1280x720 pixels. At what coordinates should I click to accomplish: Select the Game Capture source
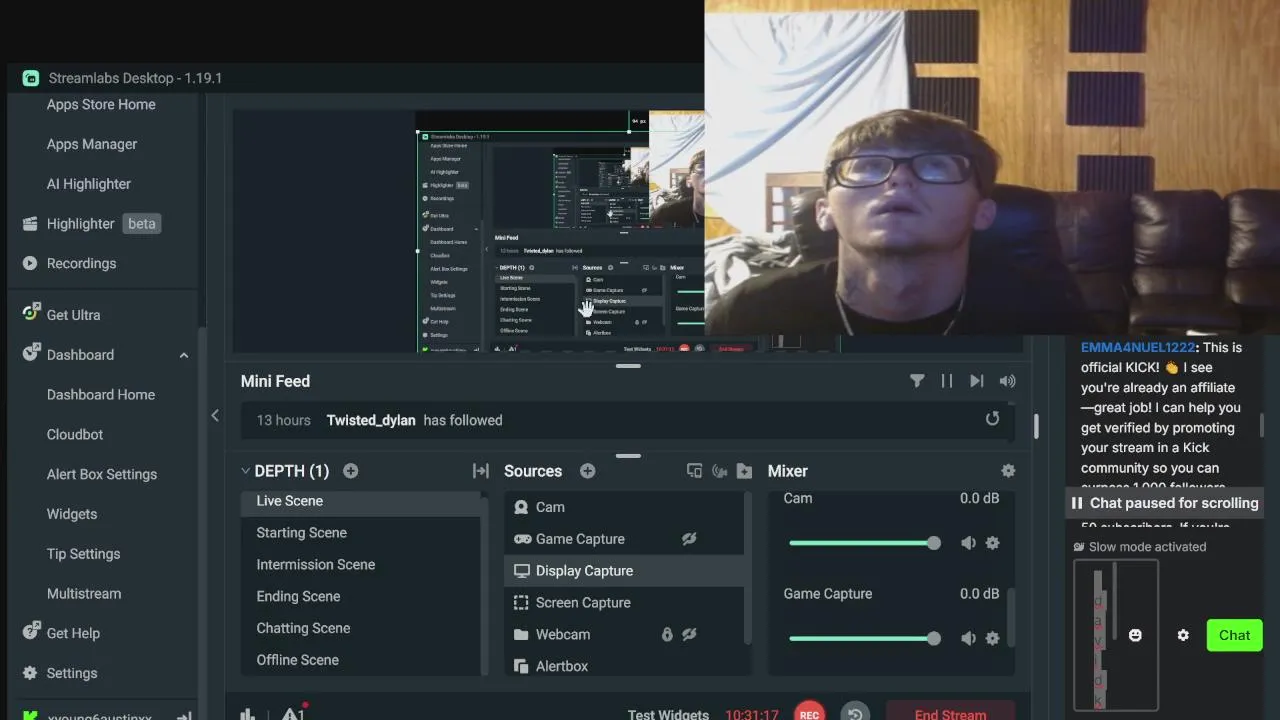tap(625, 539)
